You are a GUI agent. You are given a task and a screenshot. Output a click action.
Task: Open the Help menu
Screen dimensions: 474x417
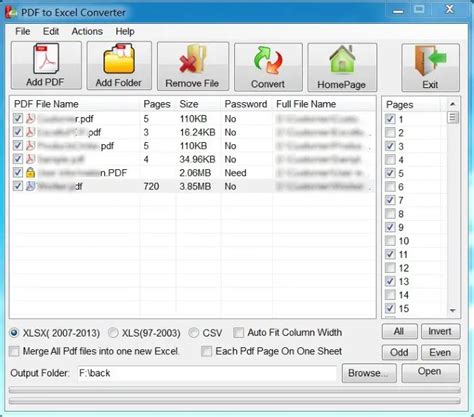pyautogui.click(x=125, y=31)
